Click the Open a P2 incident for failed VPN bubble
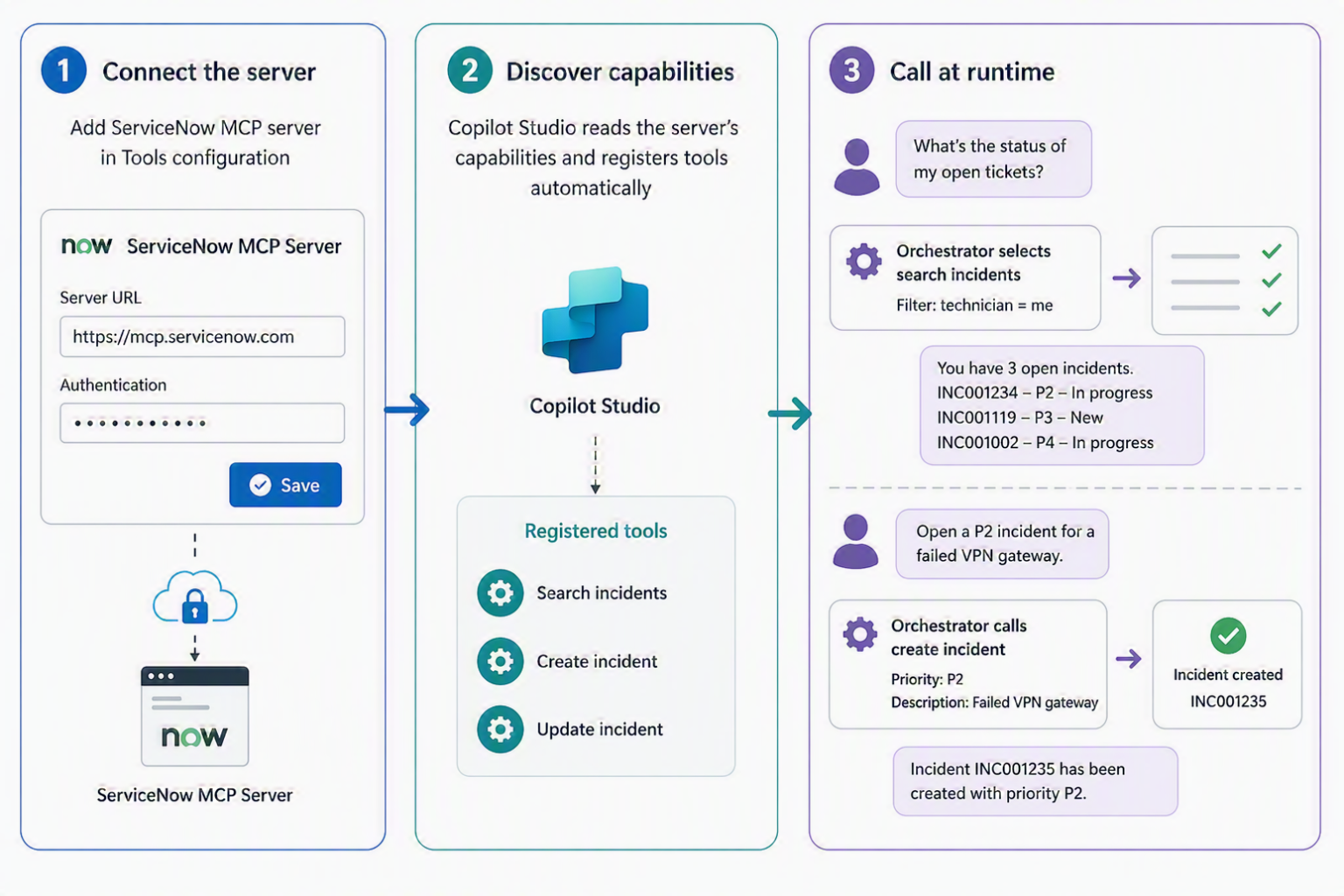The image size is (1344, 896). 1003,544
